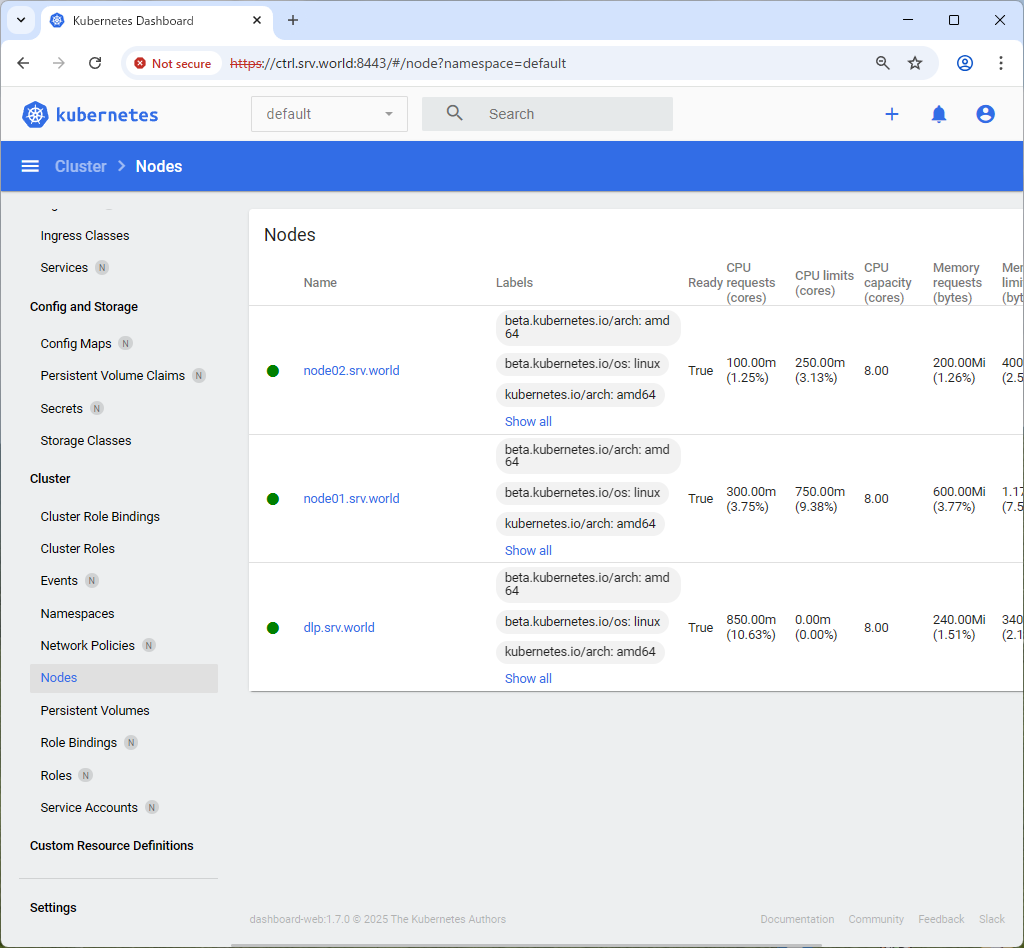The height and width of the screenshot is (948, 1024).
Task: Open the Chrome three-dot menu
Action: 1000,63
